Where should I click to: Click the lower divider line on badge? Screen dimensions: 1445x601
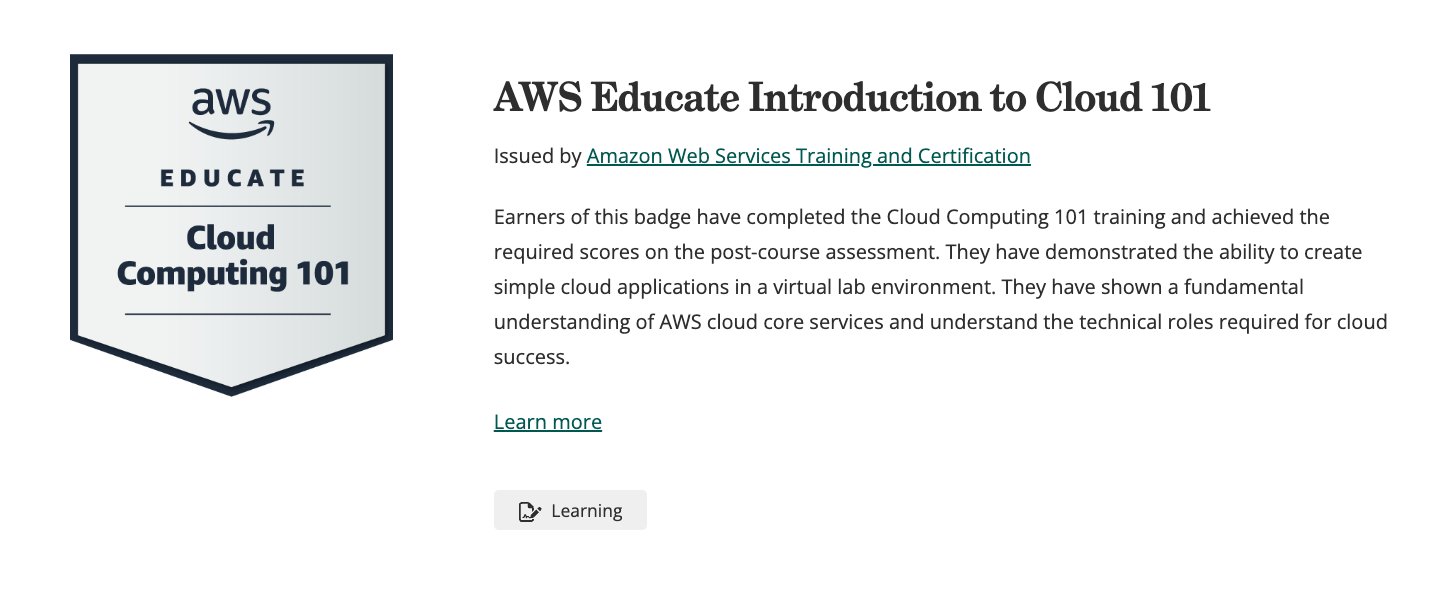click(x=228, y=314)
